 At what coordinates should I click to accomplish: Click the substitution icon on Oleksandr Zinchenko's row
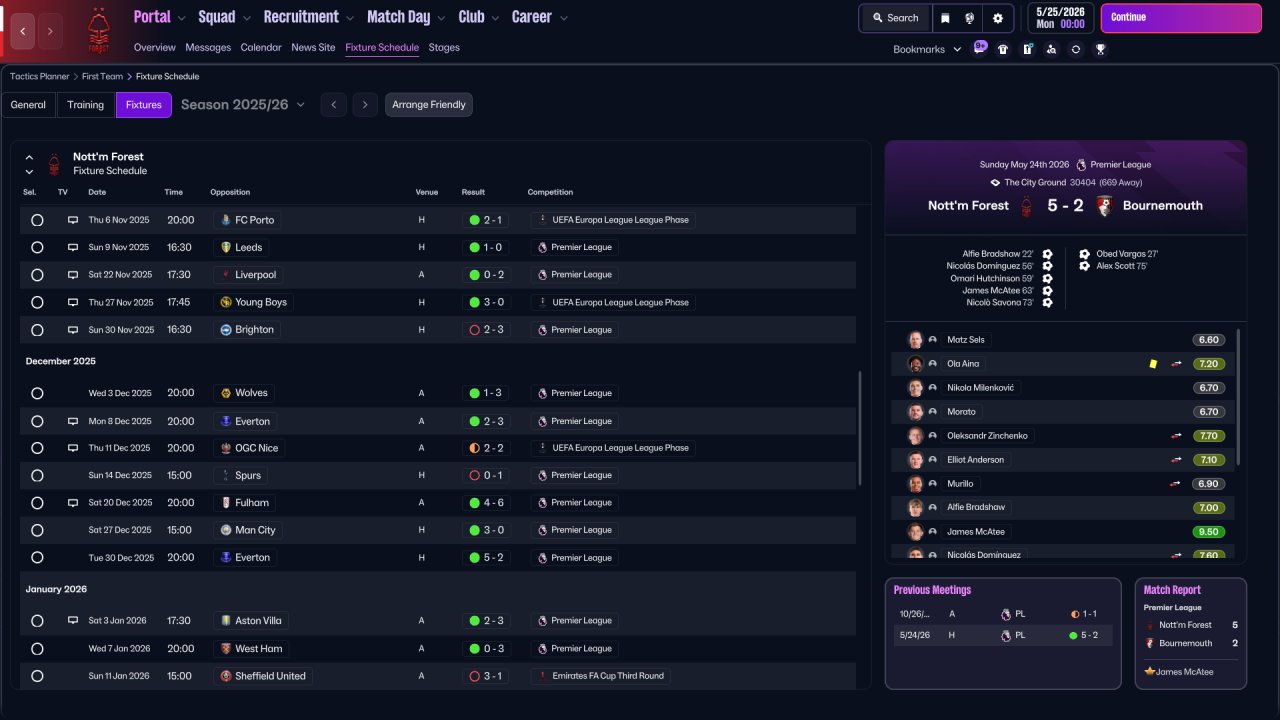(1176, 436)
